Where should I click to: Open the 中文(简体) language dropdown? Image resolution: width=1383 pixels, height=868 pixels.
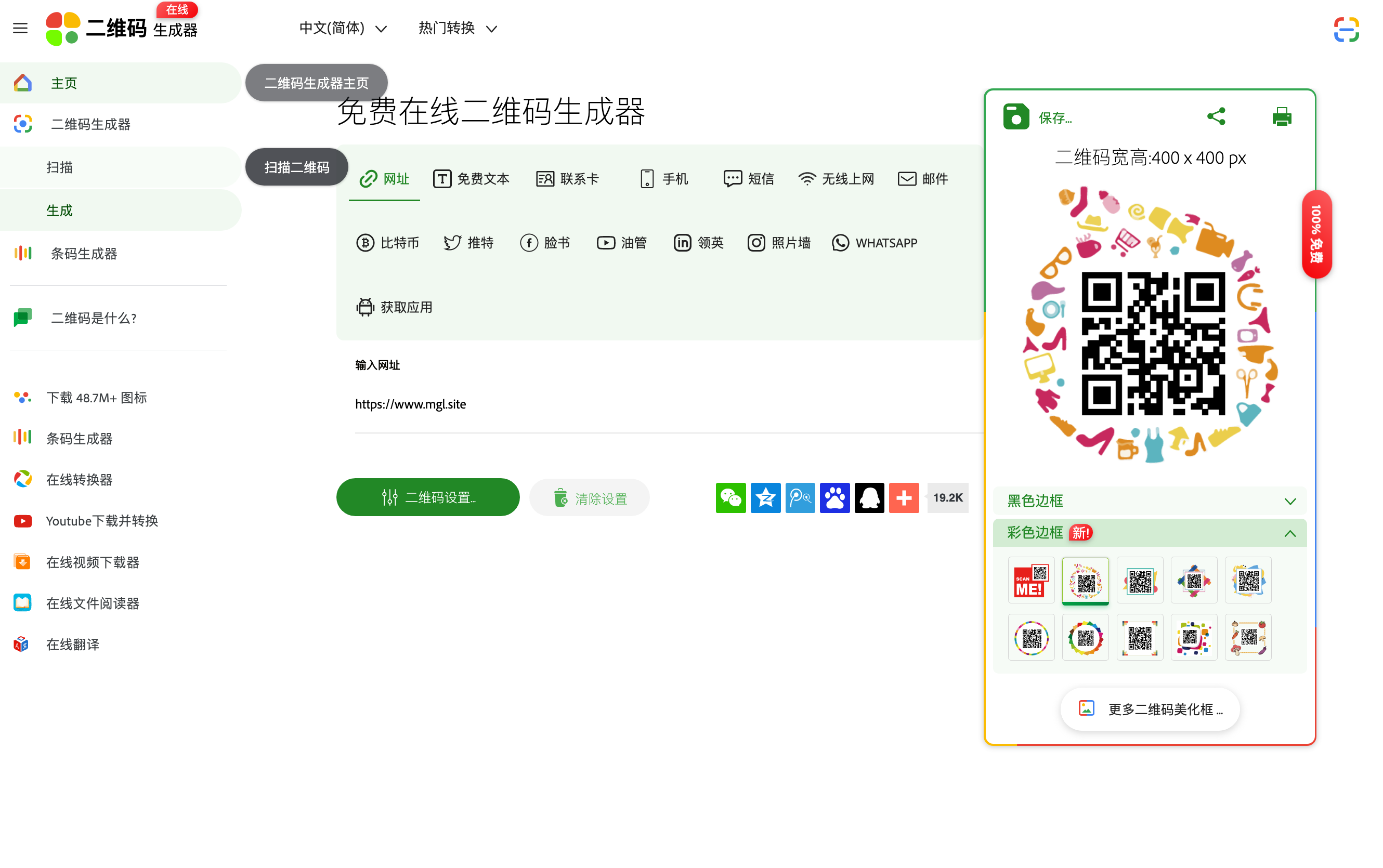point(342,28)
